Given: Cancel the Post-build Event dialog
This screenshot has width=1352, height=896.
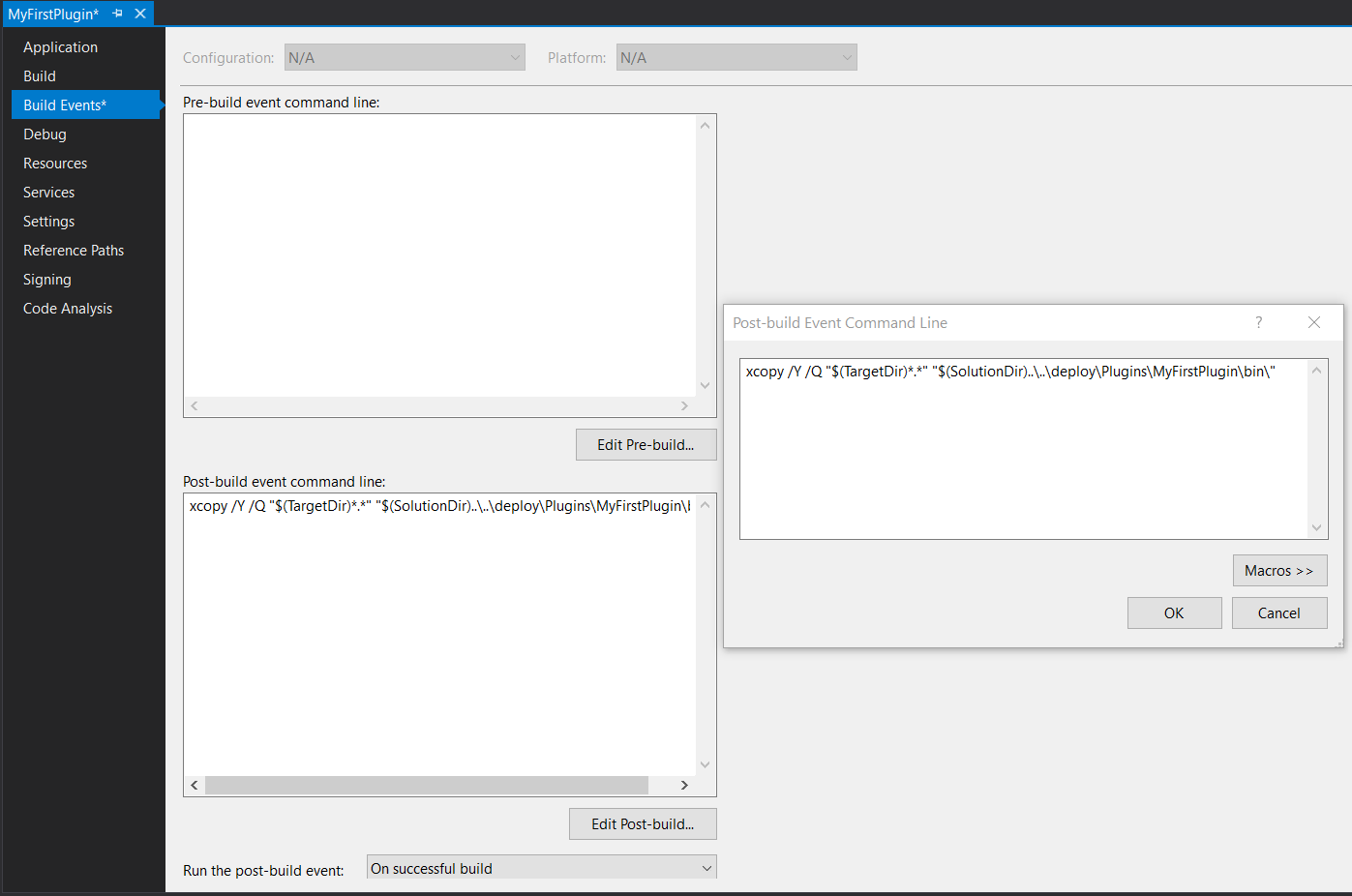Looking at the screenshot, I should coord(1279,612).
